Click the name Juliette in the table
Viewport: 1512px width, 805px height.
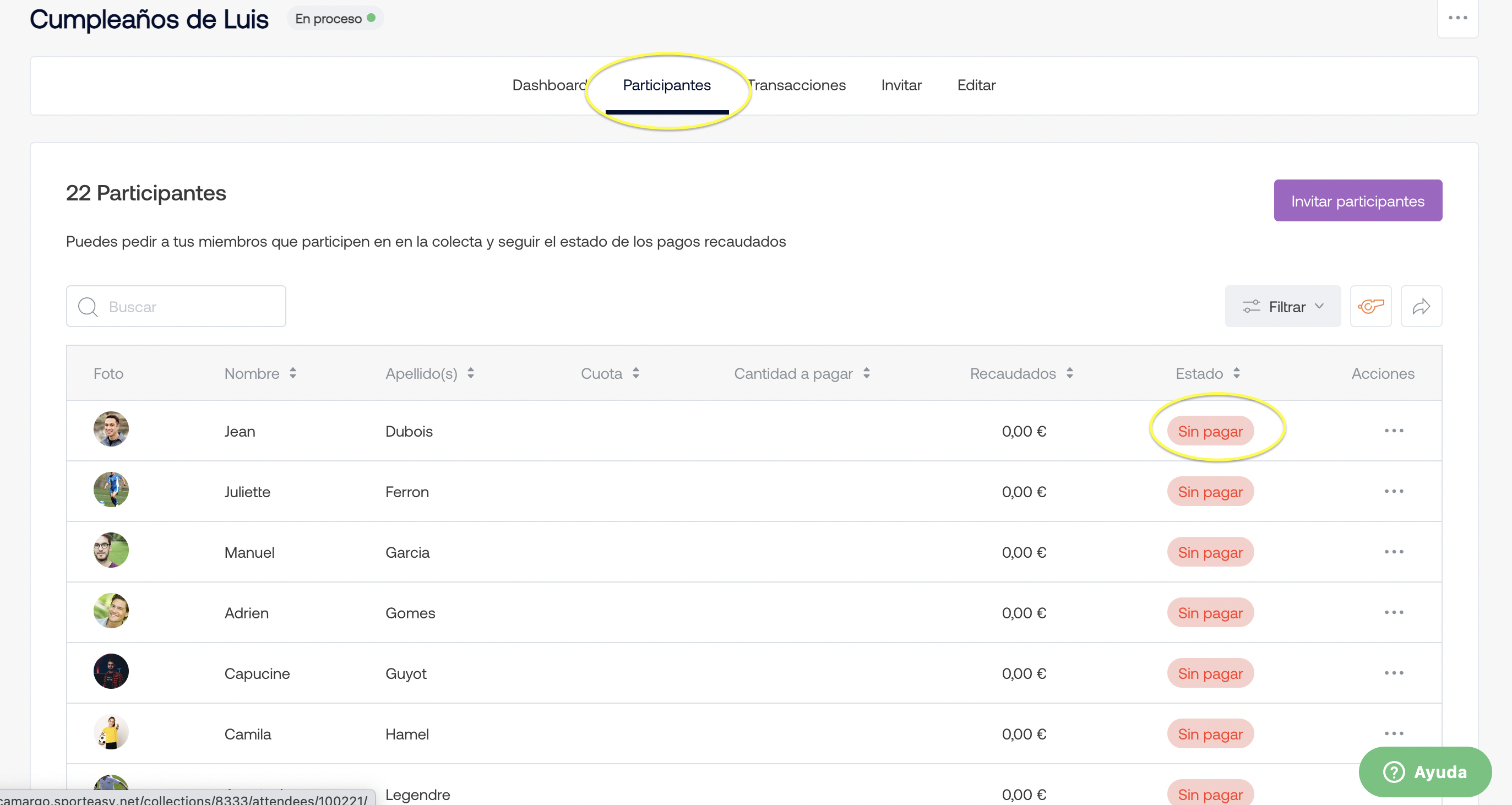coord(247,492)
